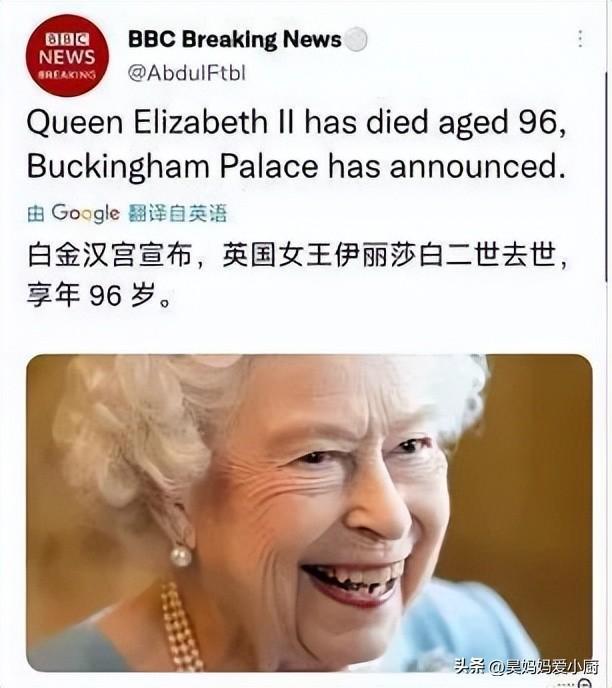Open the @AbdulFtbl handle link
The height and width of the screenshot is (688, 612).
tap(186, 73)
